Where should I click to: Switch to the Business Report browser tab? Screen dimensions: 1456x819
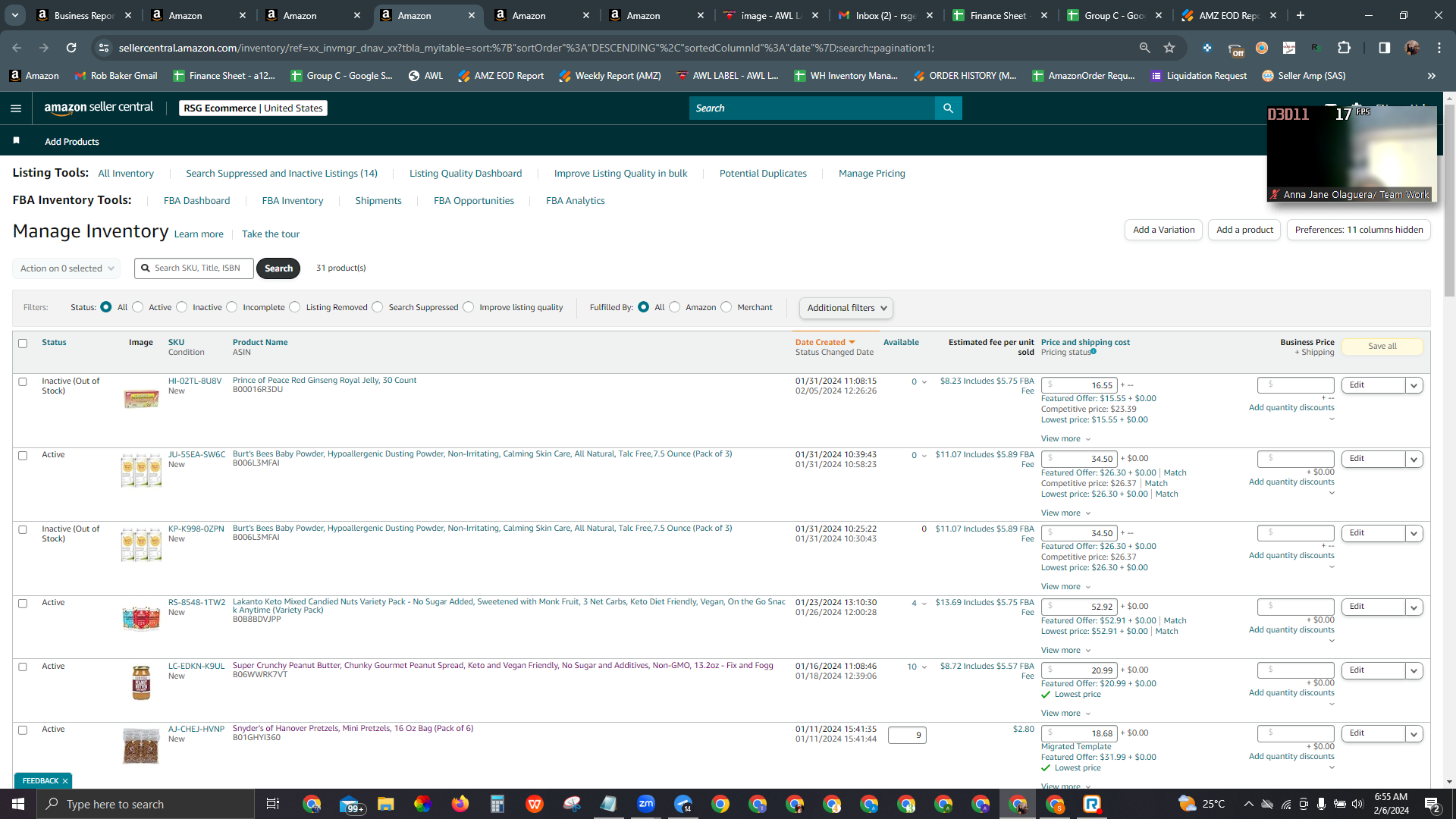[x=84, y=15]
